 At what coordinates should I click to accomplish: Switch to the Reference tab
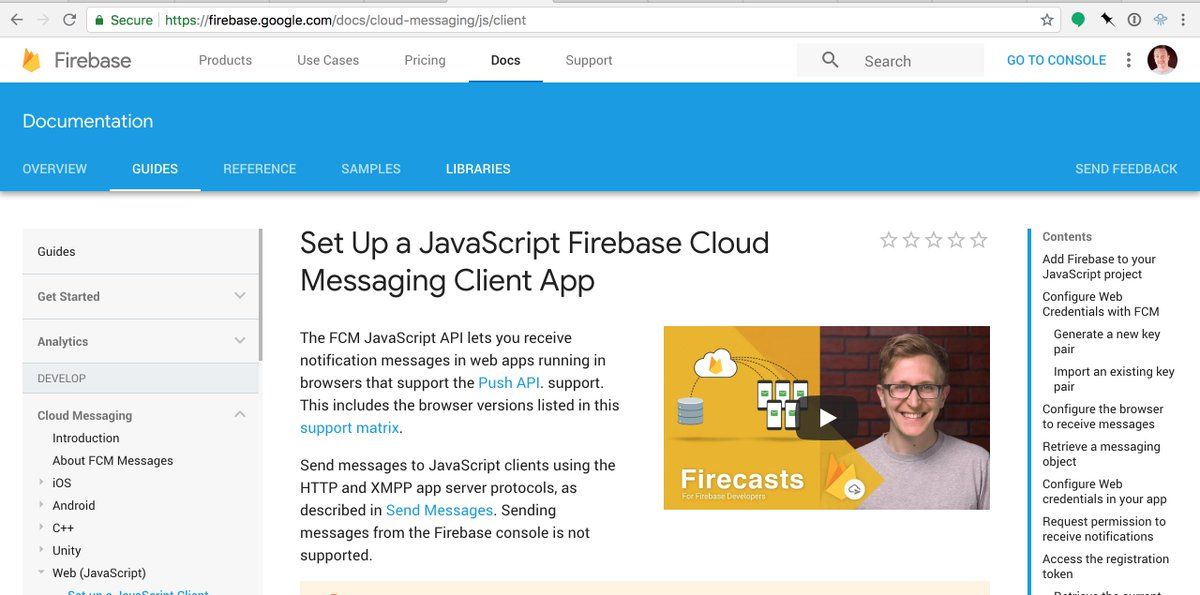click(x=260, y=169)
